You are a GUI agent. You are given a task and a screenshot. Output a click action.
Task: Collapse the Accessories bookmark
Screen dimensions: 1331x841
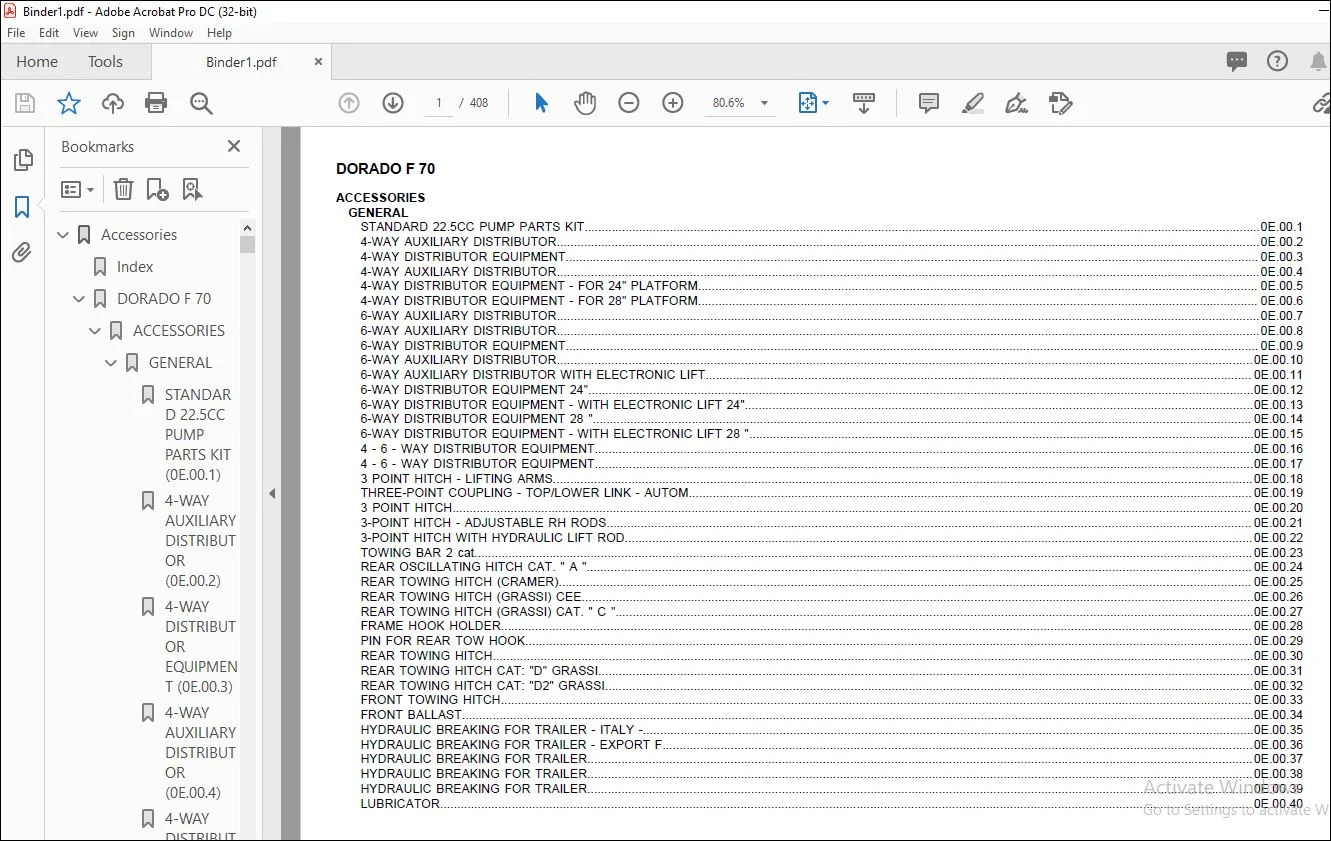point(63,235)
